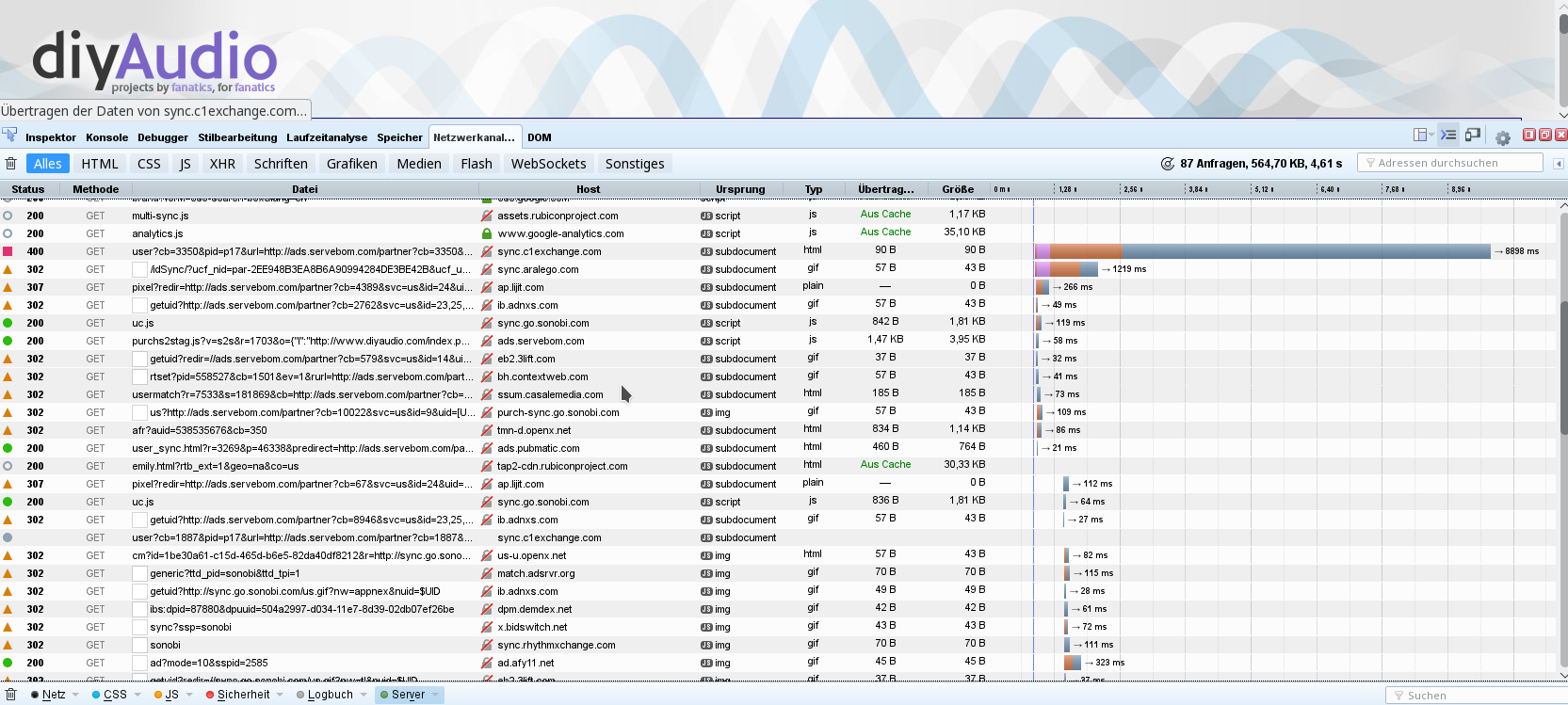Toggle the JS filter beside XHR
The height and width of the screenshot is (705, 1568).
pos(185,164)
